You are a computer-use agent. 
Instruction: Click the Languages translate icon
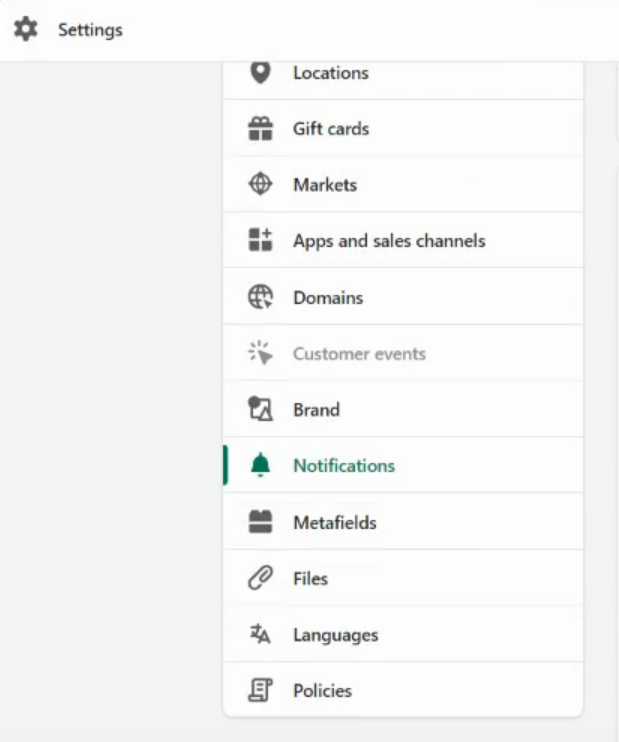[x=260, y=635]
